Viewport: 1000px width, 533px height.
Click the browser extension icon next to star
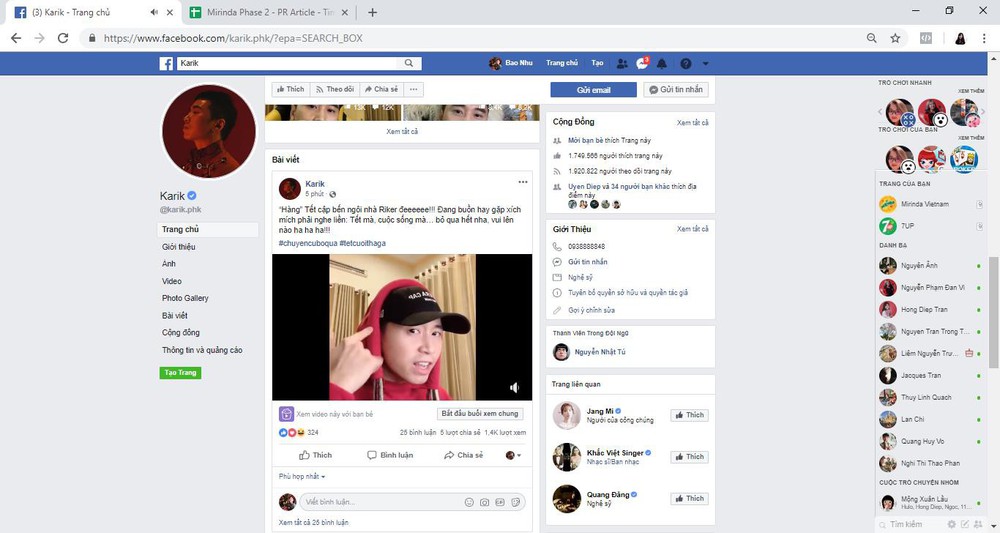coord(926,38)
